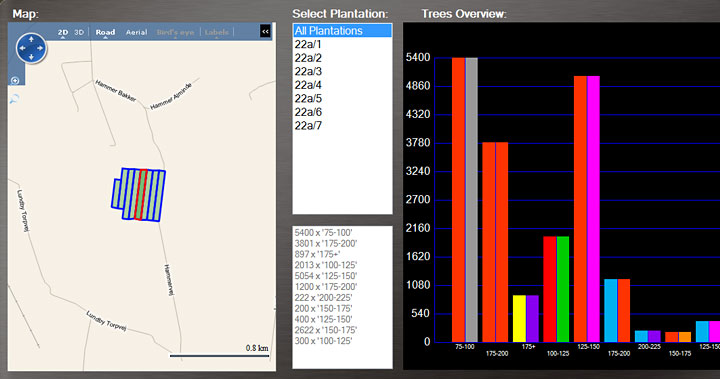Screen dimensions: 720x379
Task: Collapse the map toolbar with << button
Action: click(x=265, y=31)
